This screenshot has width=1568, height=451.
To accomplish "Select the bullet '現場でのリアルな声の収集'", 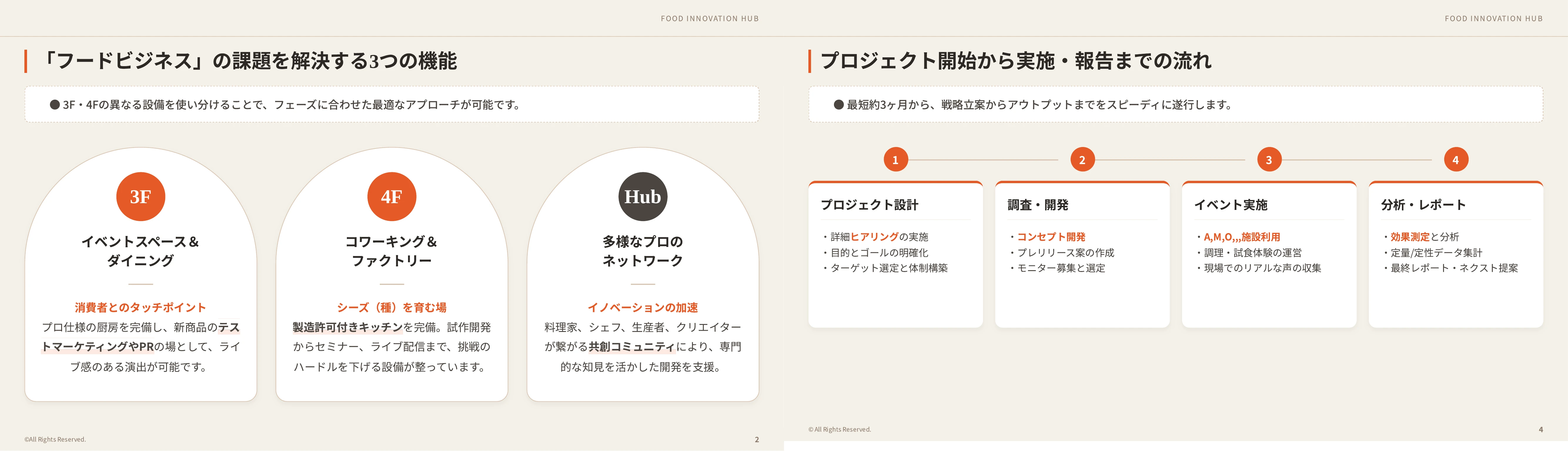I will tap(1258, 268).
